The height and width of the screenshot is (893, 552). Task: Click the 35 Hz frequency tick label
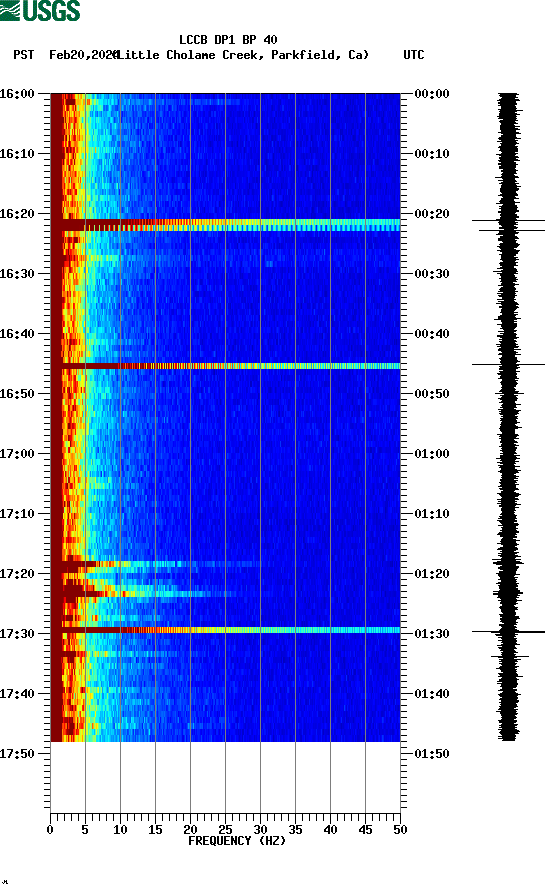pos(295,830)
